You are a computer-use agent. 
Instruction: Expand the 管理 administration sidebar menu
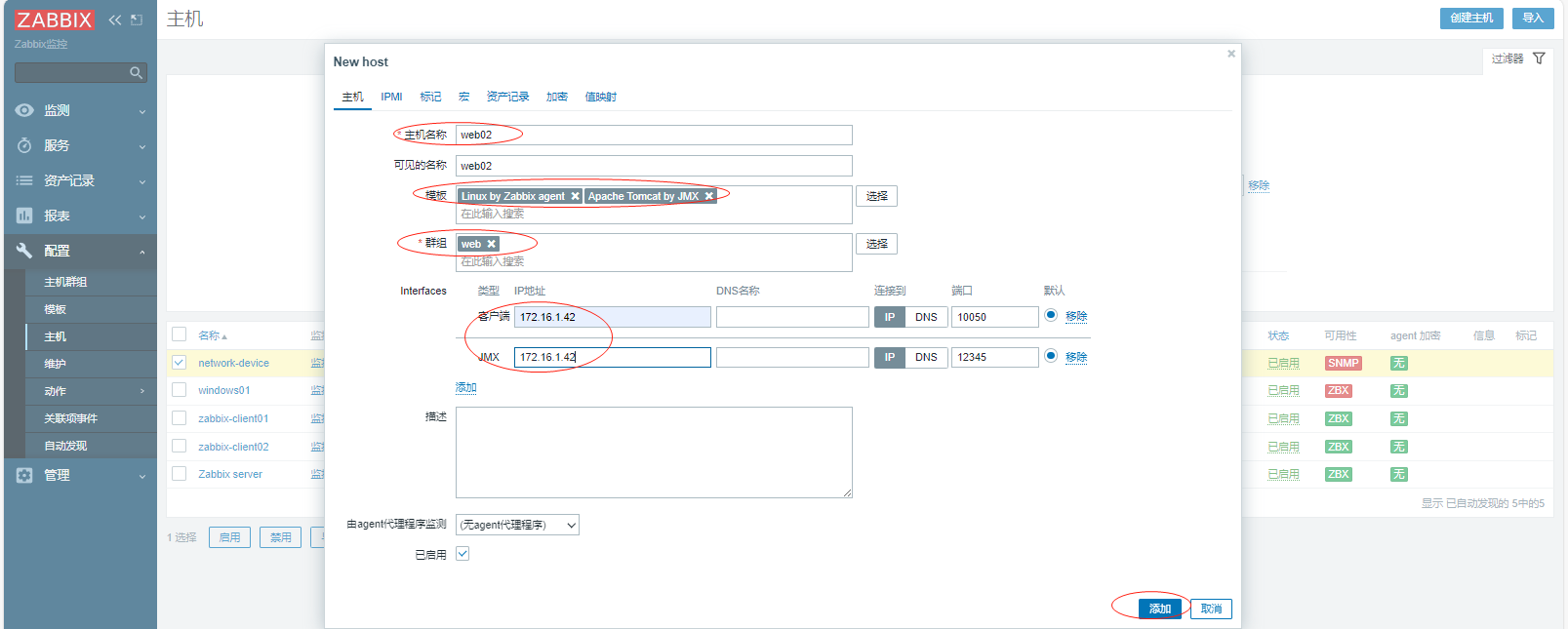80,475
